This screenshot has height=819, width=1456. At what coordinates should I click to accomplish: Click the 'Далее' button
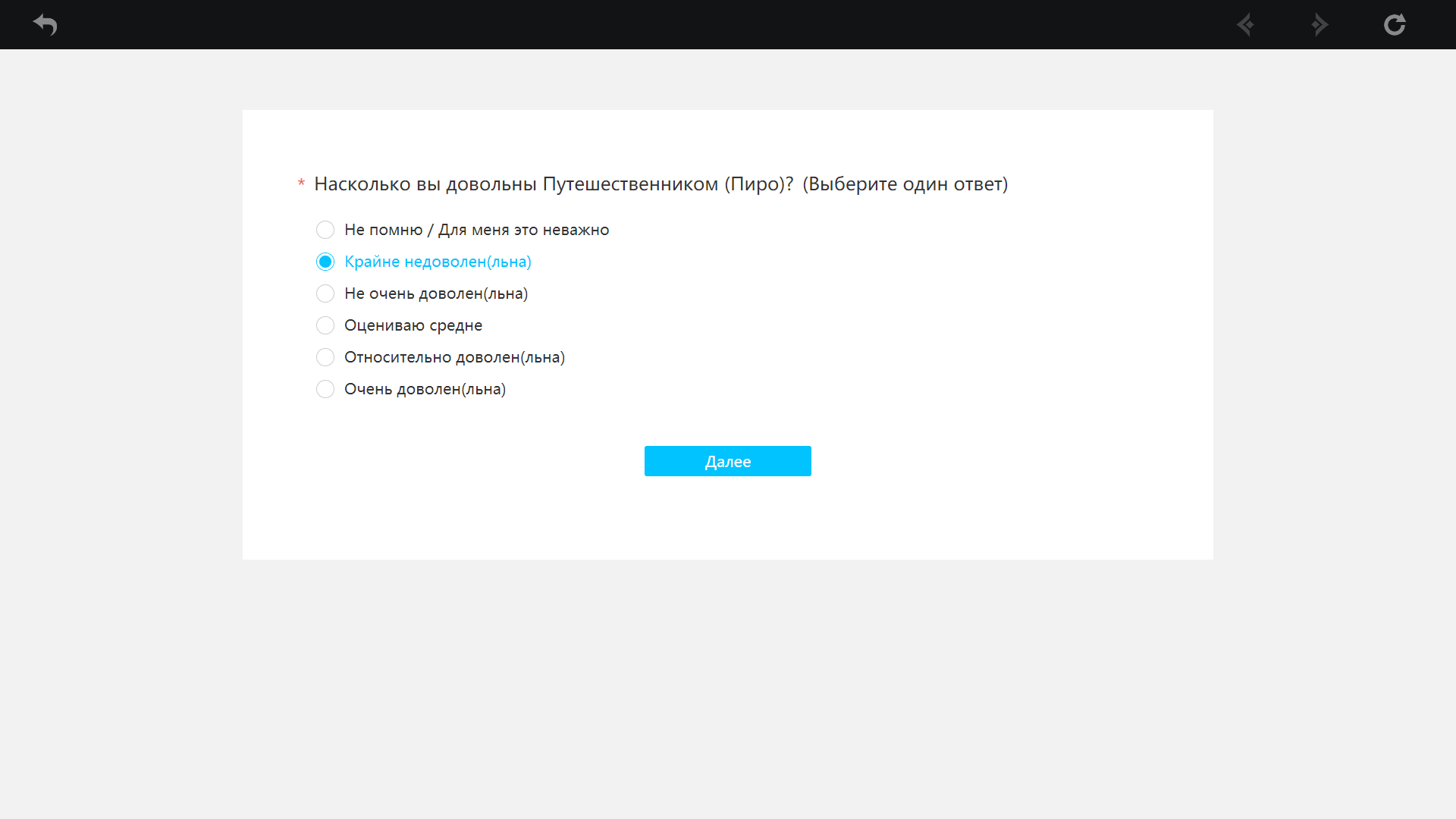click(x=728, y=461)
